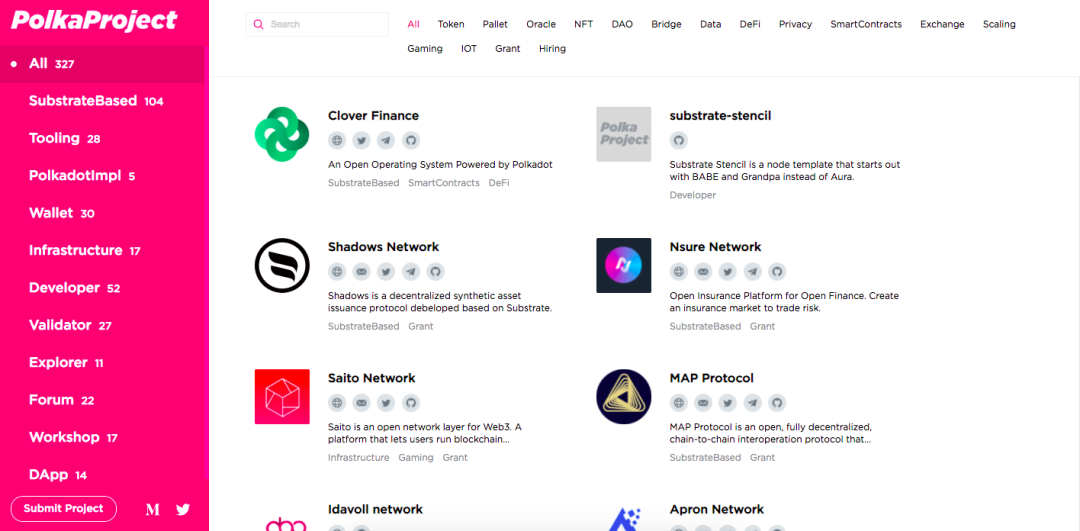Open PolkaProject's Twitter icon in sidebar footer
The image size is (1080, 531).
pyautogui.click(x=183, y=510)
